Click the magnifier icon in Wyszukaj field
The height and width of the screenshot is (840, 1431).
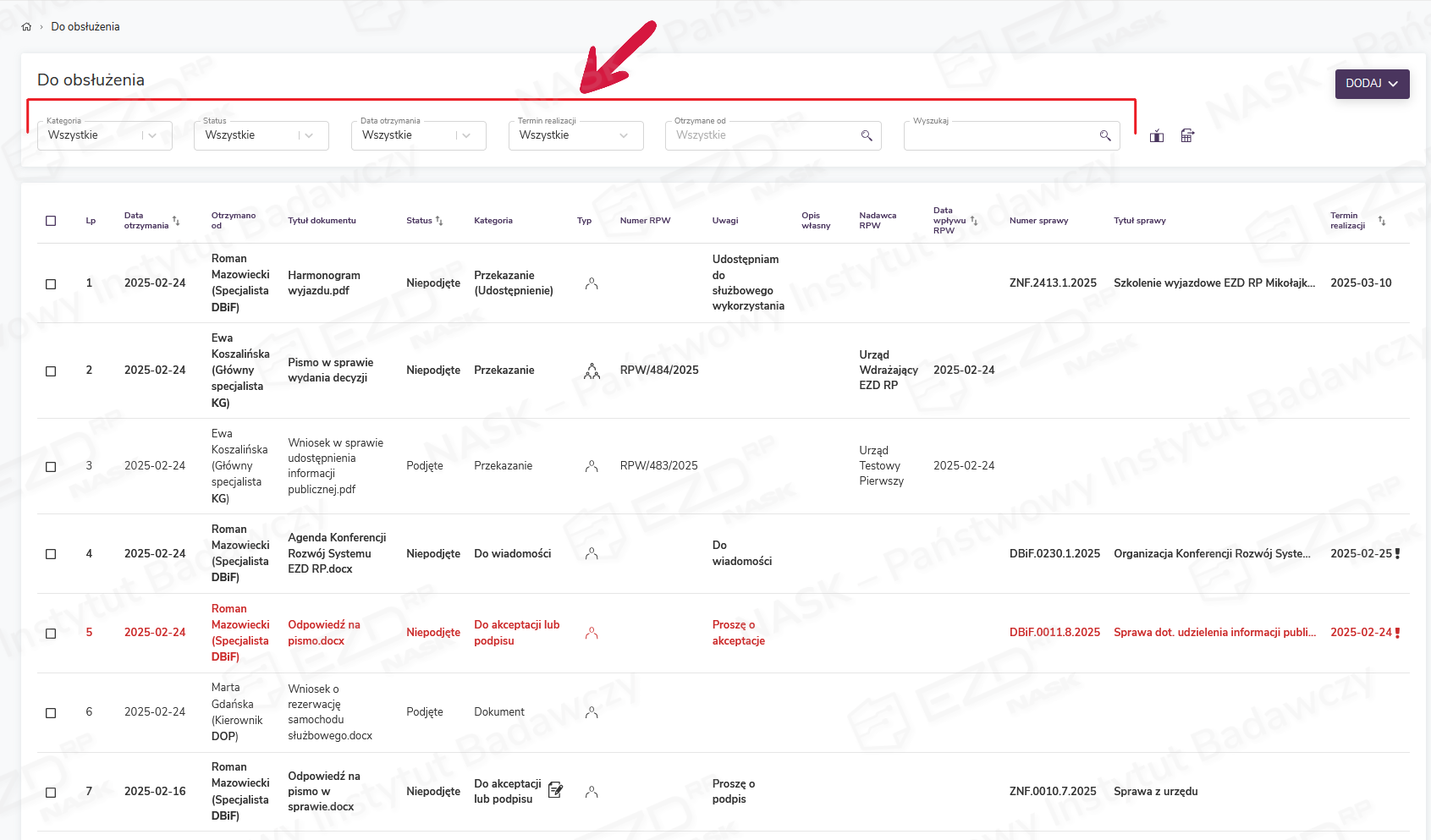coord(1104,136)
